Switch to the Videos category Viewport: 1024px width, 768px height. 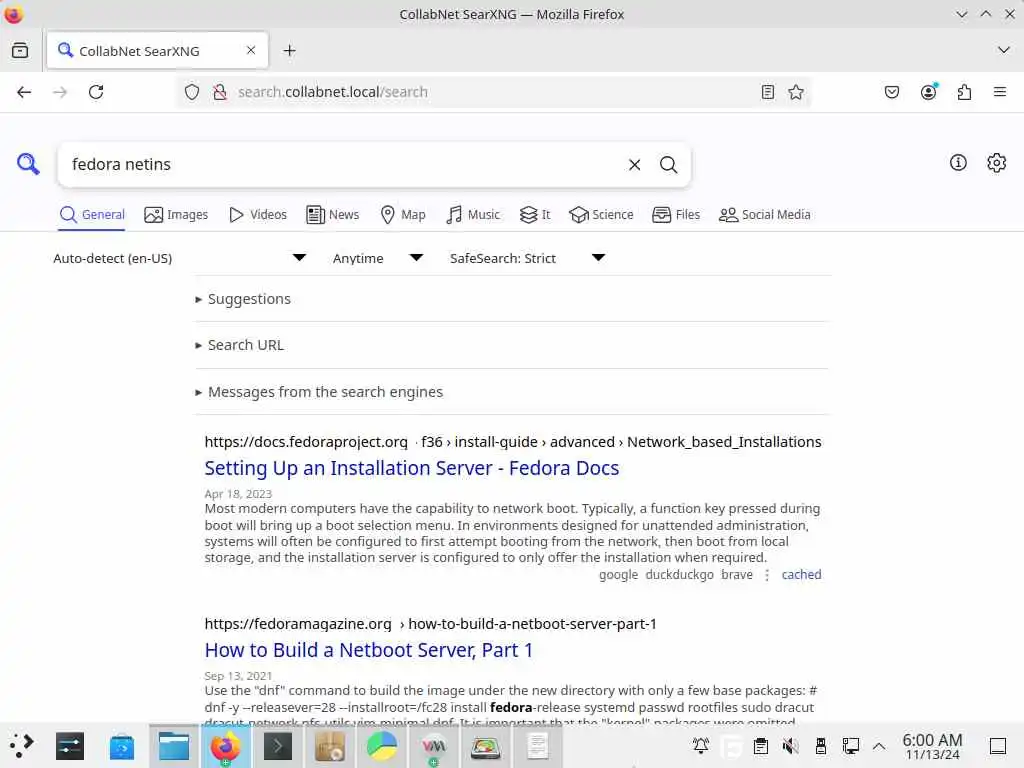pyautogui.click(x=258, y=215)
